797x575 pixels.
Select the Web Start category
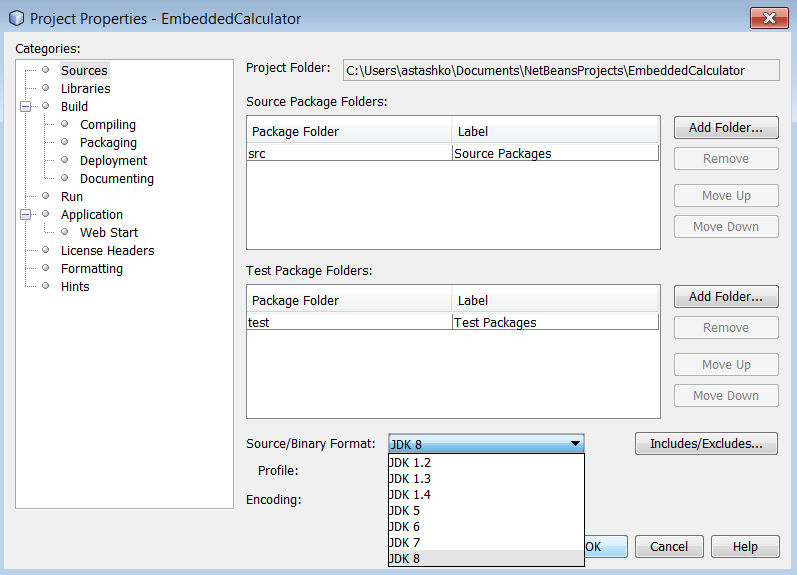click(109, 232)
